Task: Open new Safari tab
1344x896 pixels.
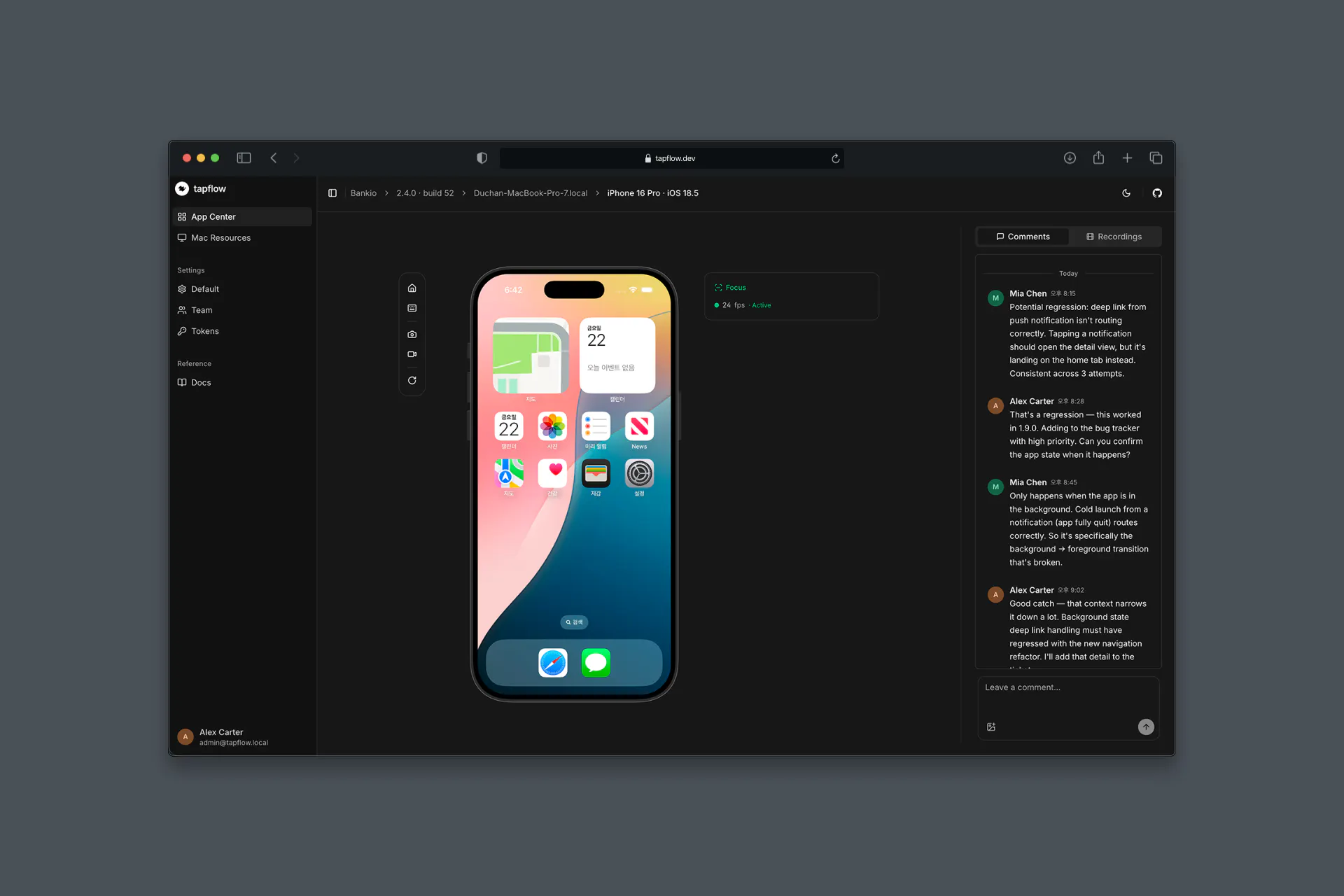Action: click(x=1127, y=158)
